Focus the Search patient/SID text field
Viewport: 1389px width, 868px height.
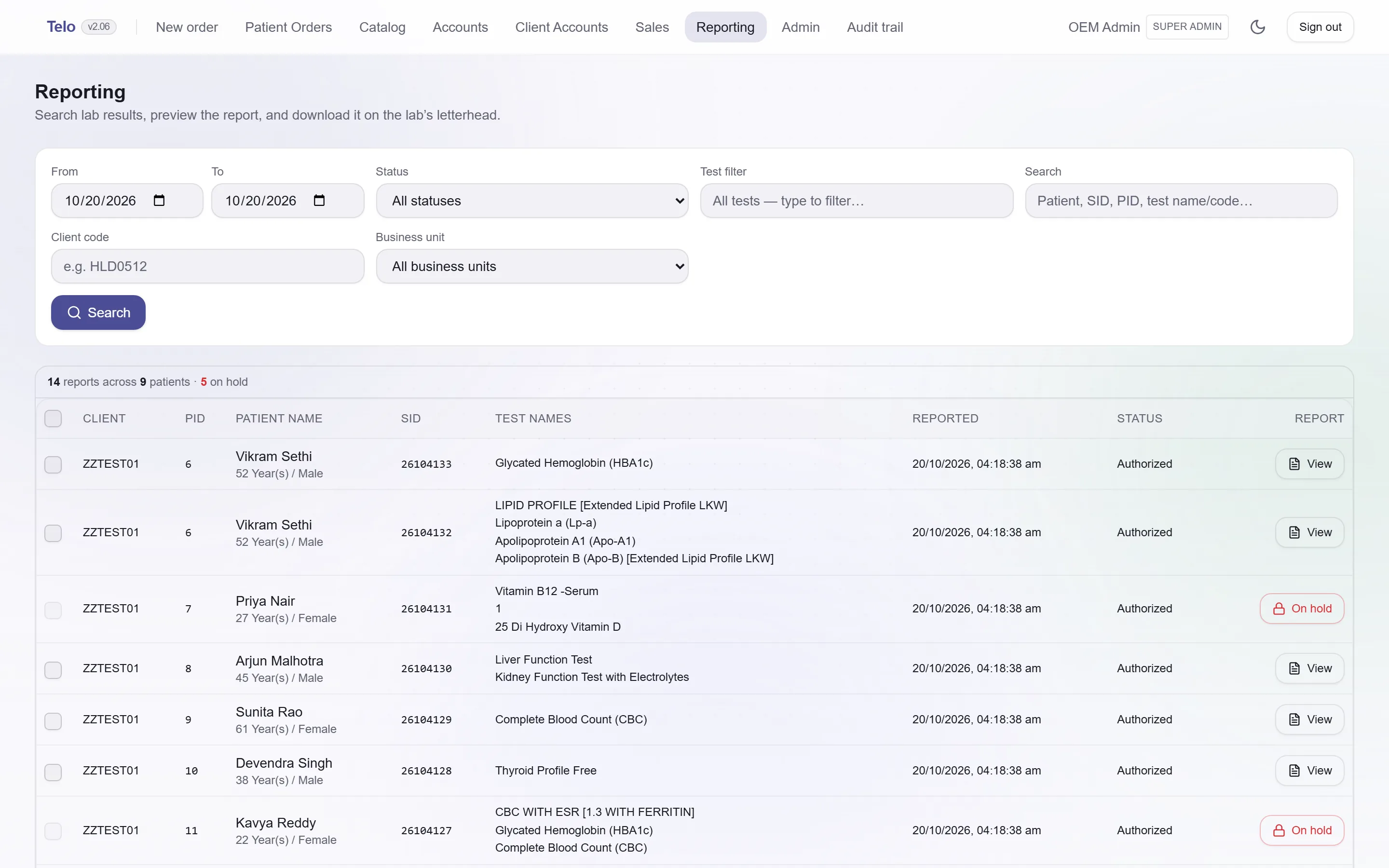point(1181,200)
